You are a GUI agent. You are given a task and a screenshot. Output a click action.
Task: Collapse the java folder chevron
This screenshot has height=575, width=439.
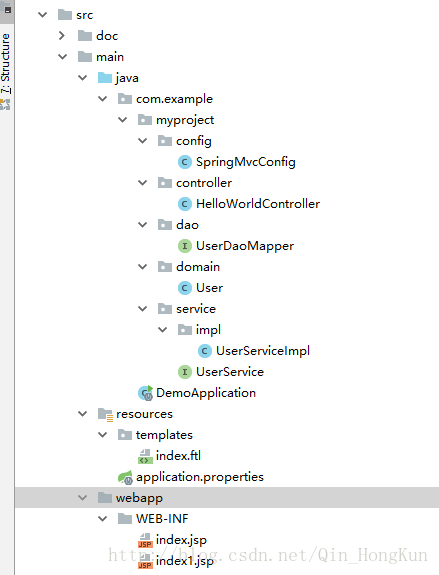tap(83, 78)
